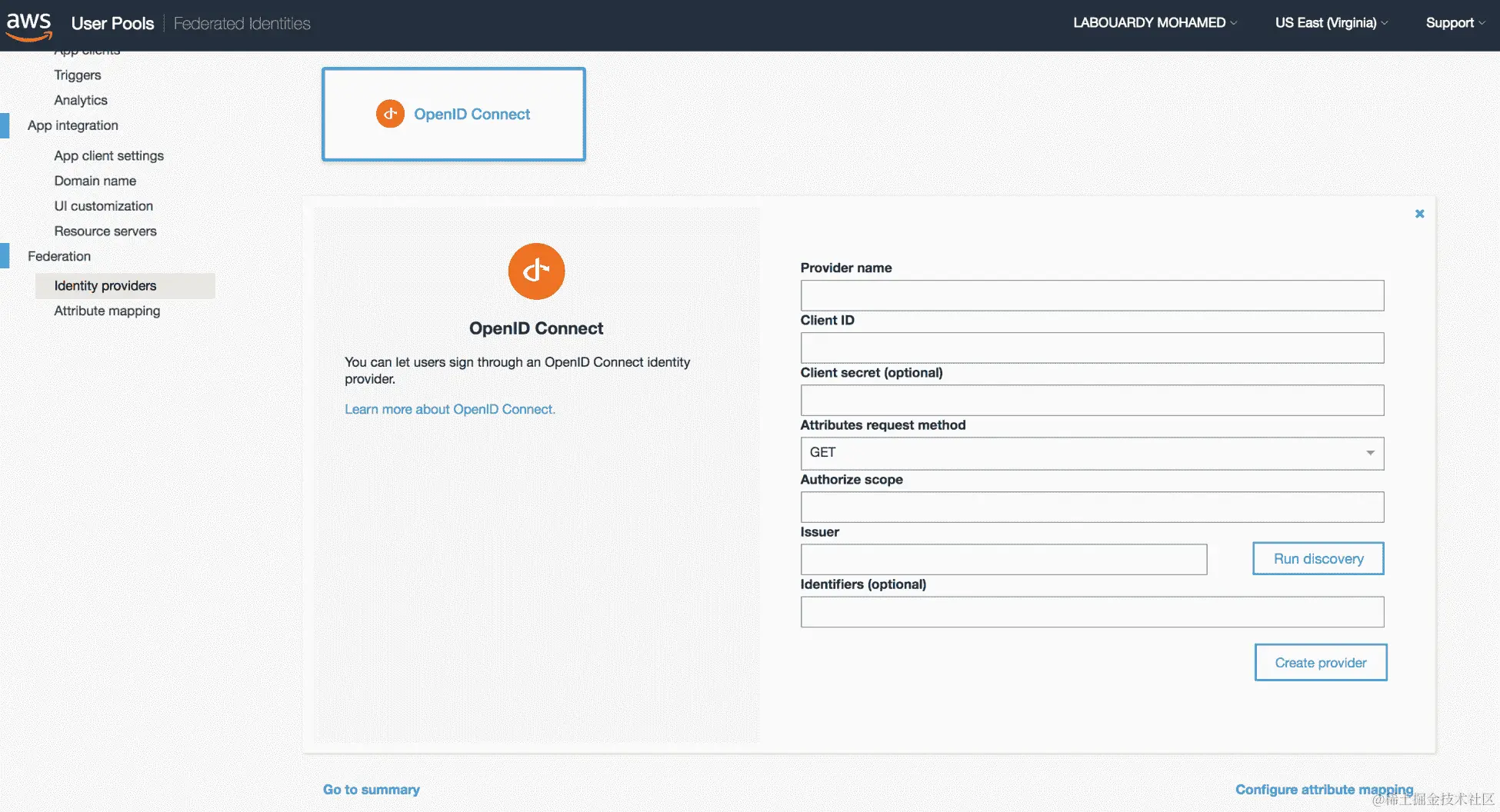Focus the Provider name input field

pos(1092,296)
